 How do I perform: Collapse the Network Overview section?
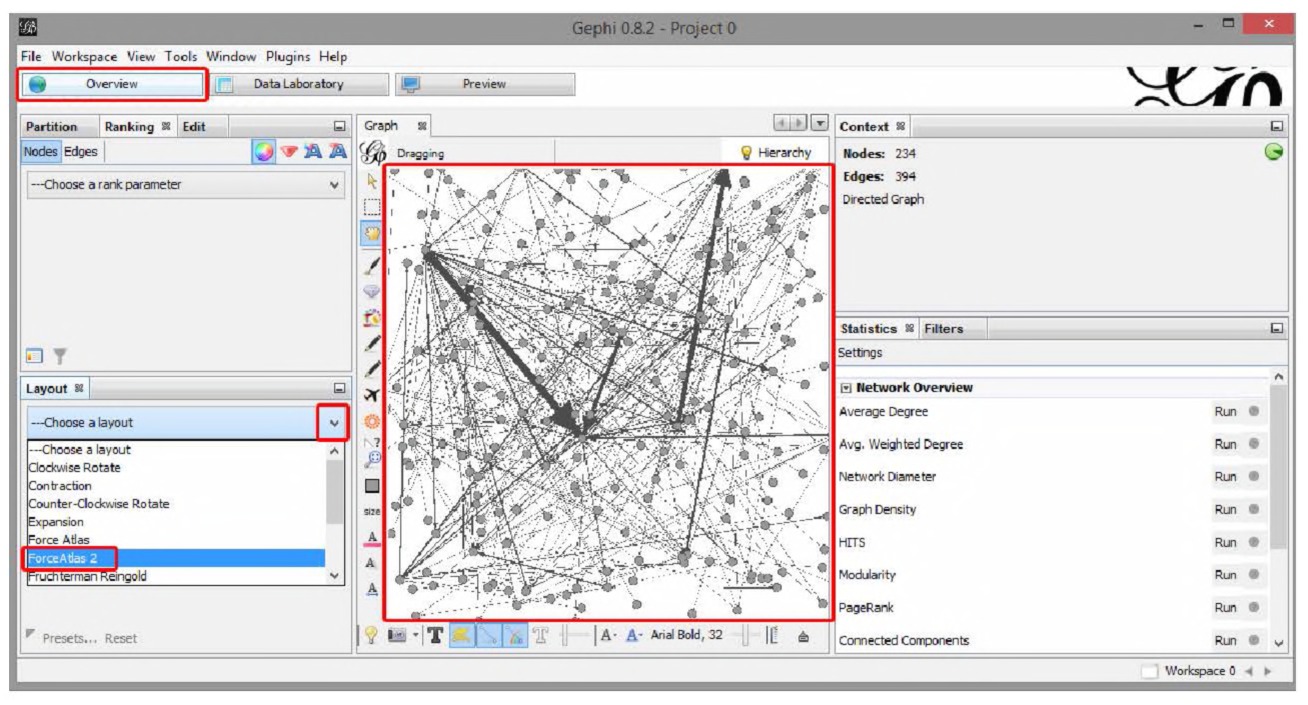coord(847,387)
